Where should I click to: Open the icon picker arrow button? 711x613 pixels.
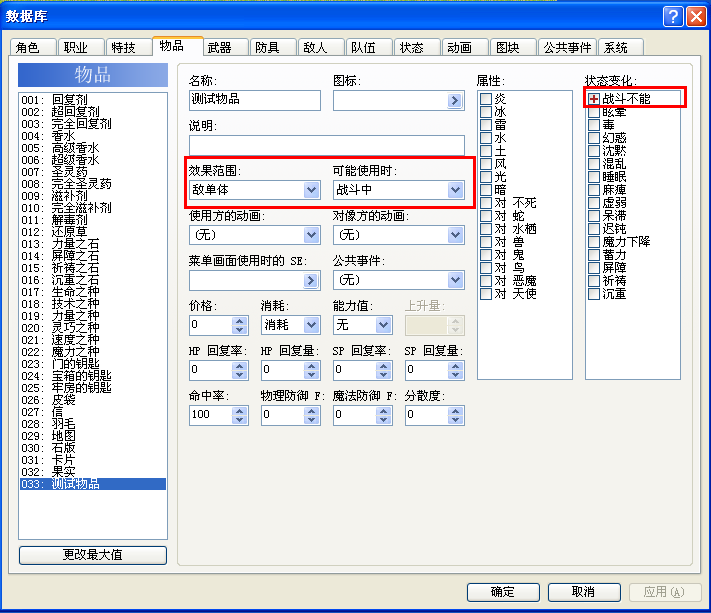point(454,100)
